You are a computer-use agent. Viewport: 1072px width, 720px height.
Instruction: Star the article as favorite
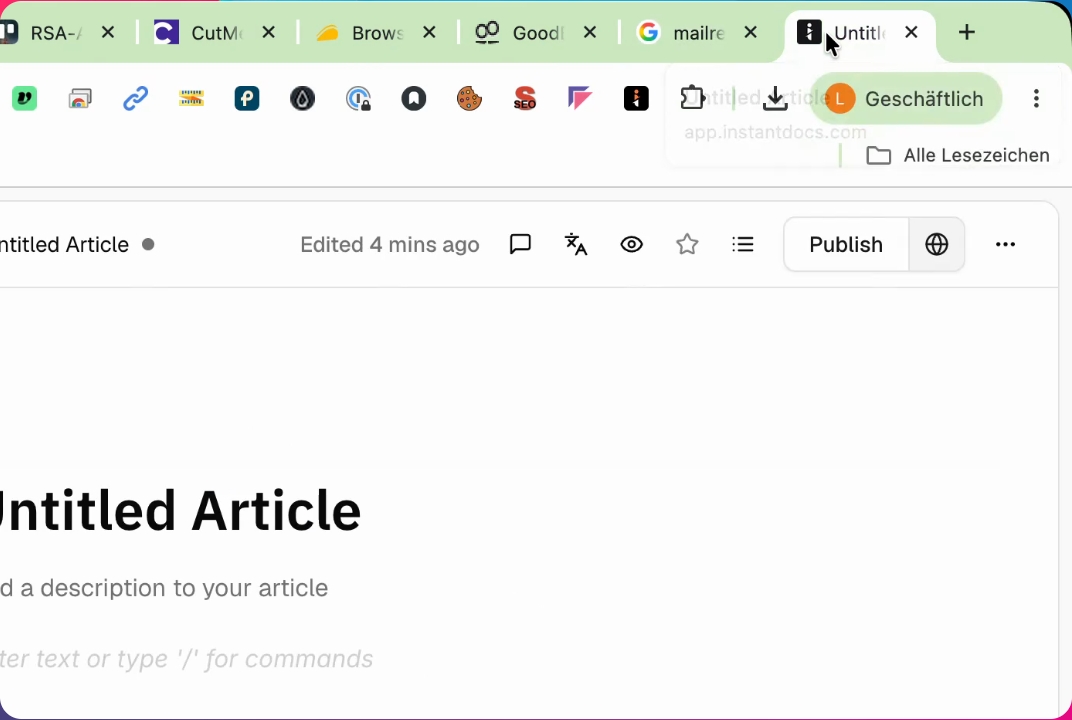tap(687, 244)
